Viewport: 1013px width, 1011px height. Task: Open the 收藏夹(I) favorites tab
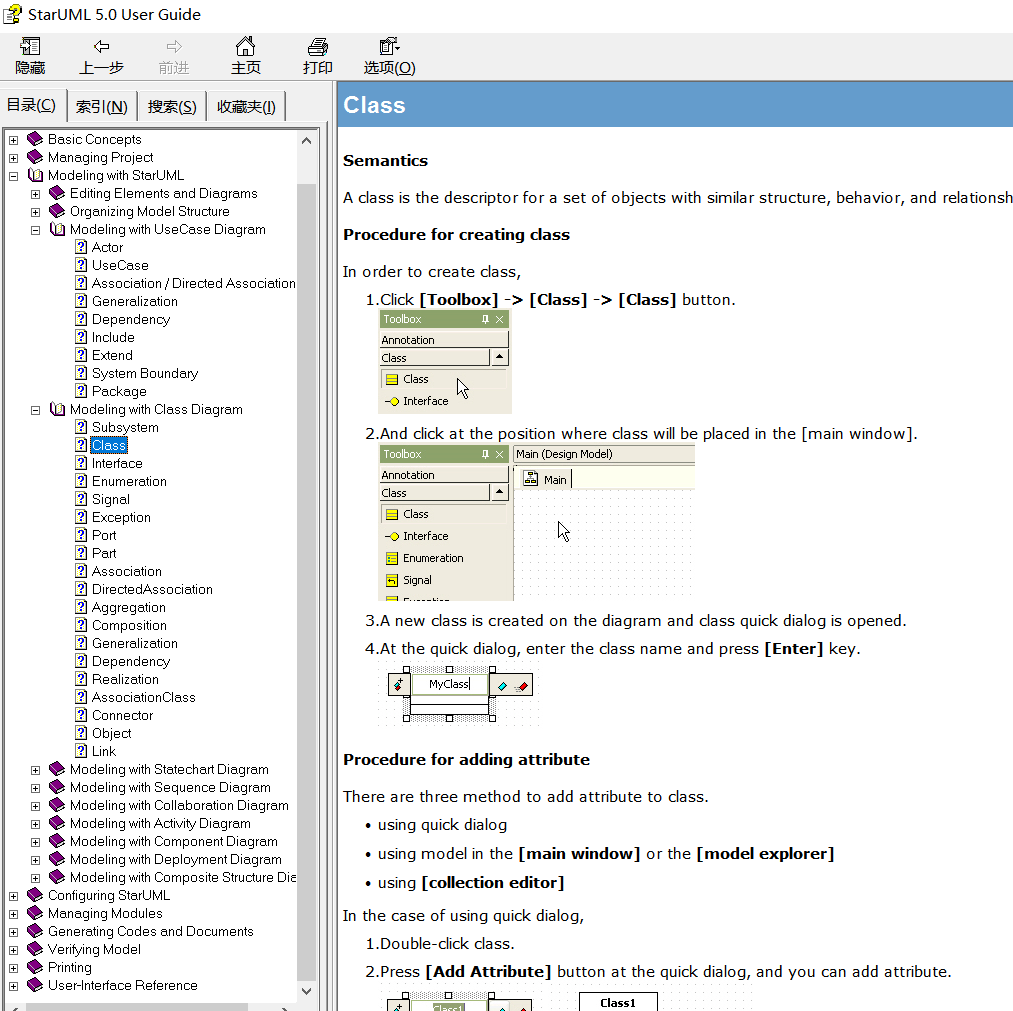(x=246, y=107)
